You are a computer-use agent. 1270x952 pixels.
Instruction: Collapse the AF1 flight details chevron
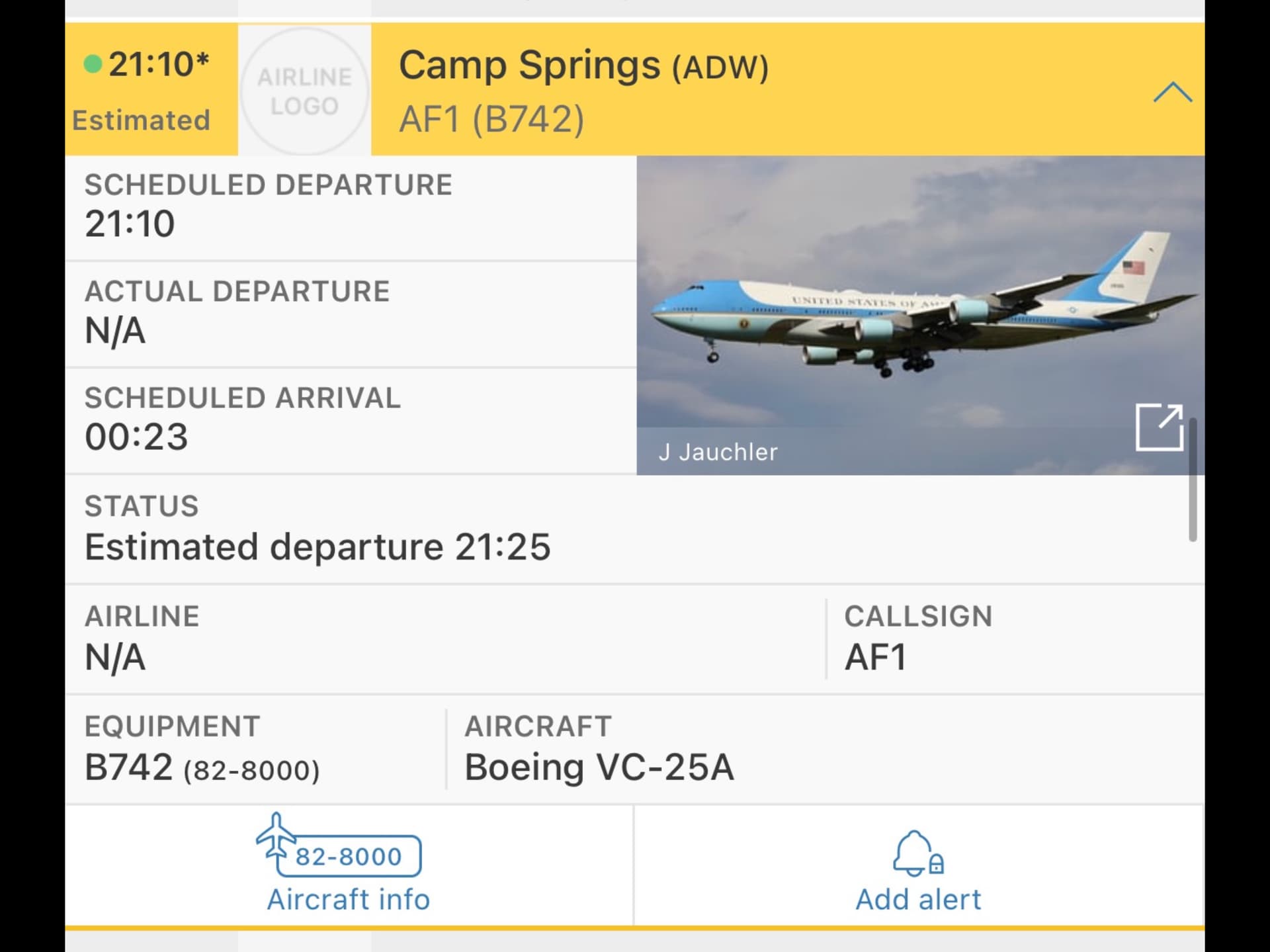[1172, 92]
